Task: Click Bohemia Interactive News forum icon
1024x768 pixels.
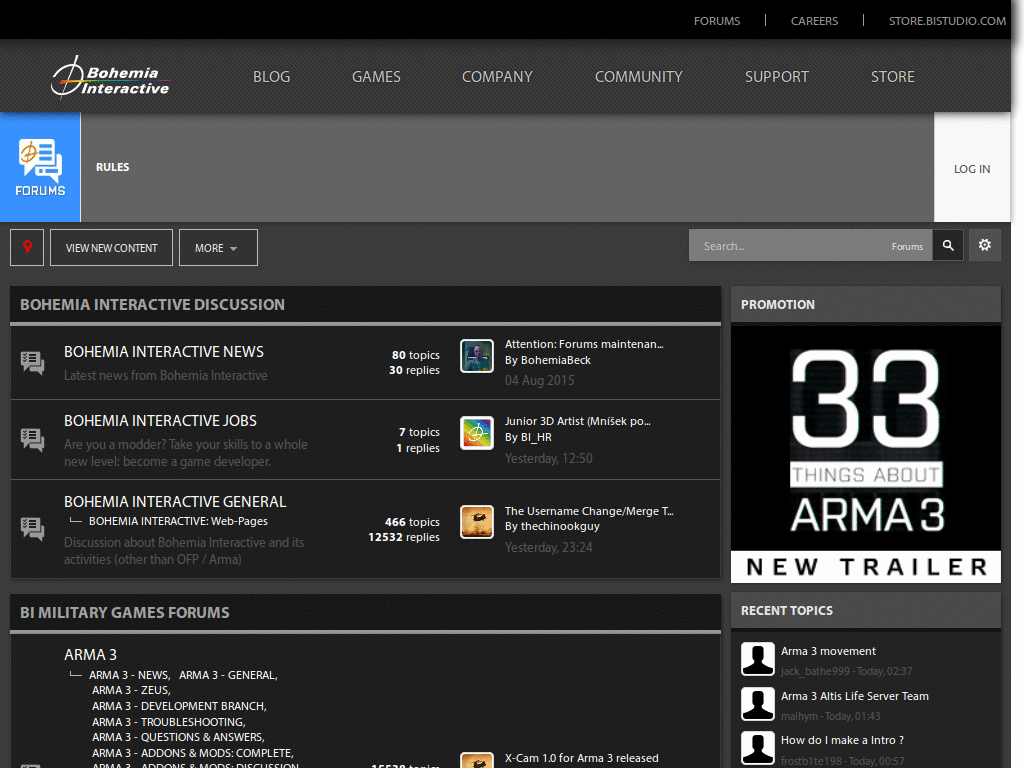Action: 33,362
